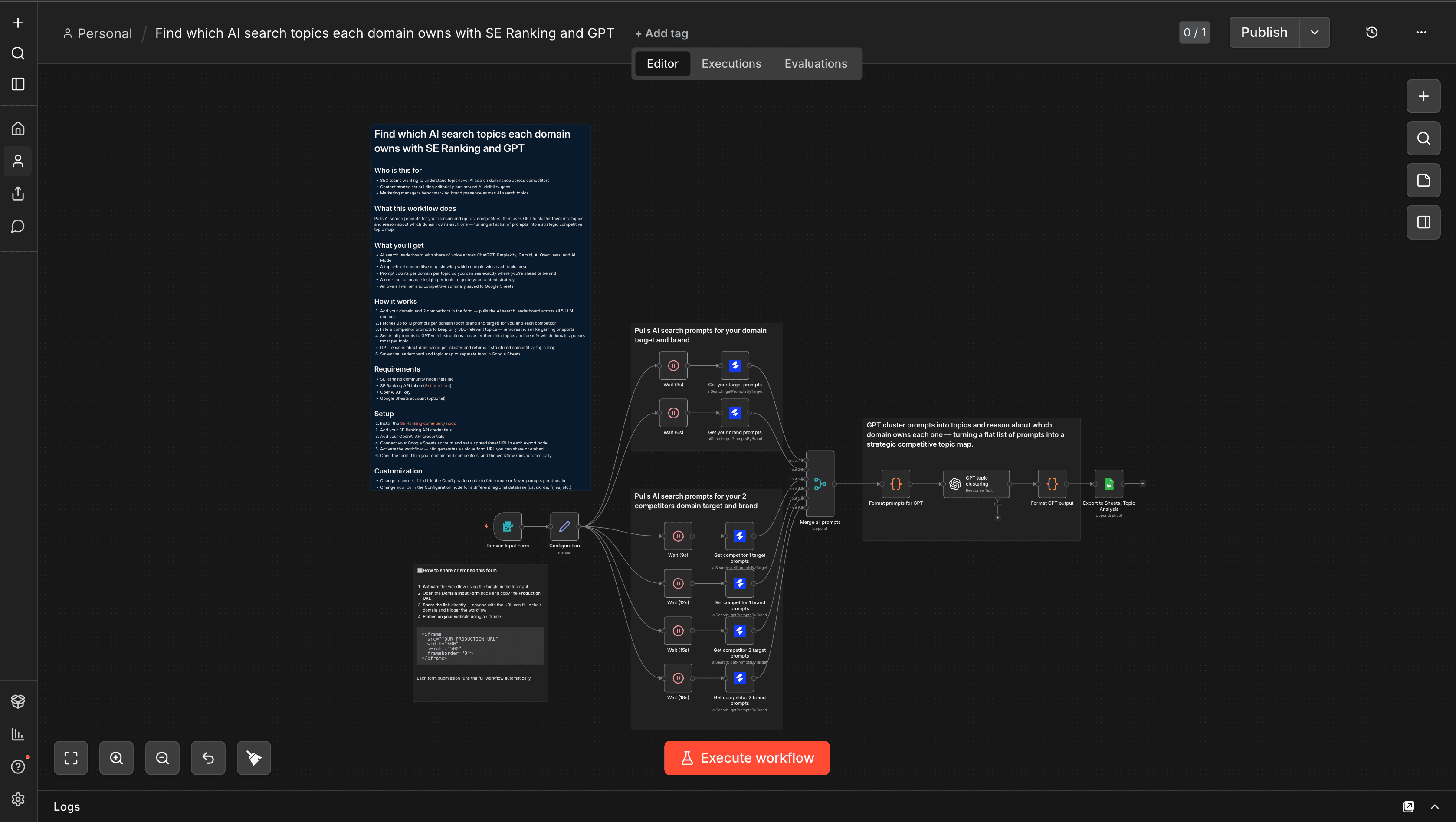Click the Add tag link
1456x822 pixels.
click(x=661, y=33)
